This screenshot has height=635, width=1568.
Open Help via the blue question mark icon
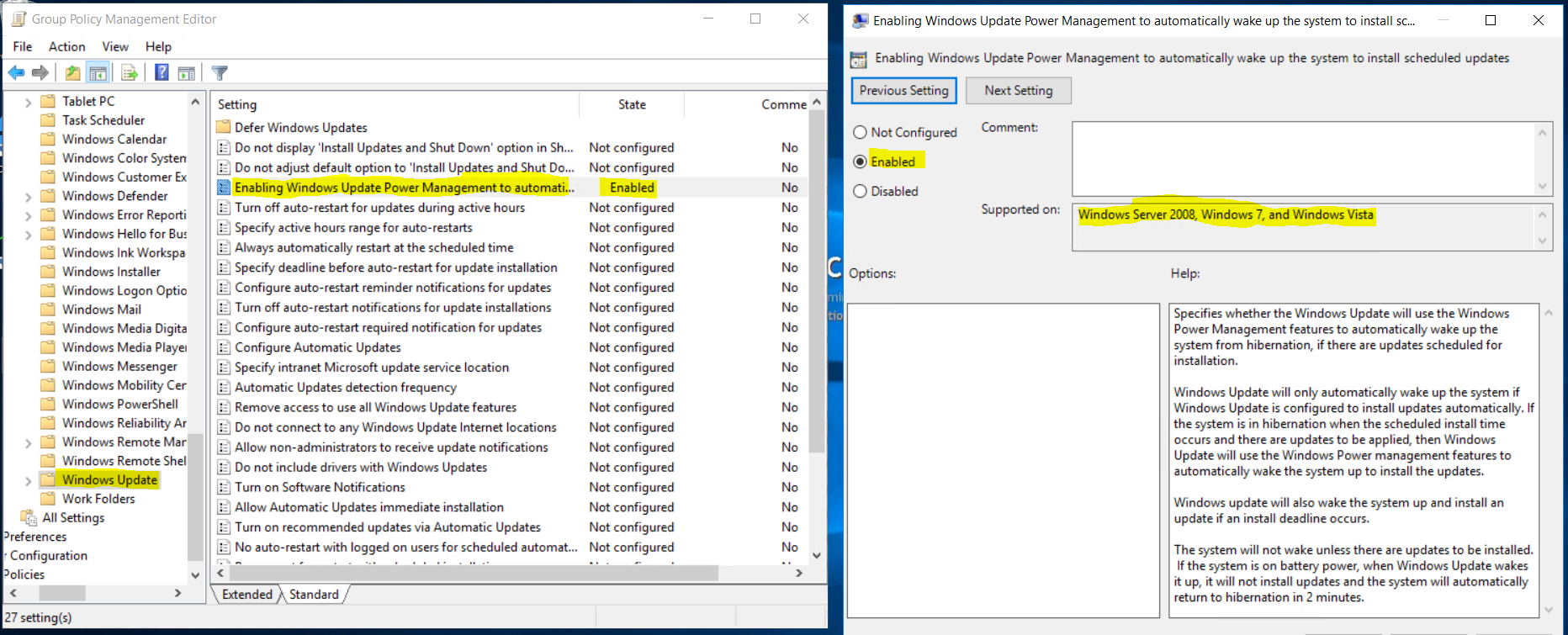(x=162, y=73)
